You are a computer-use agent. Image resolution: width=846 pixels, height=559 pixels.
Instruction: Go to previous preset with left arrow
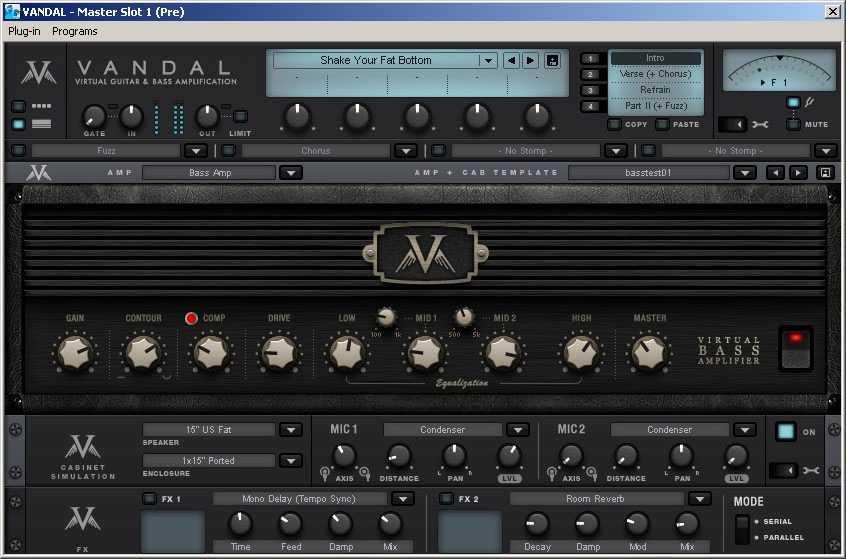[511, 60]
